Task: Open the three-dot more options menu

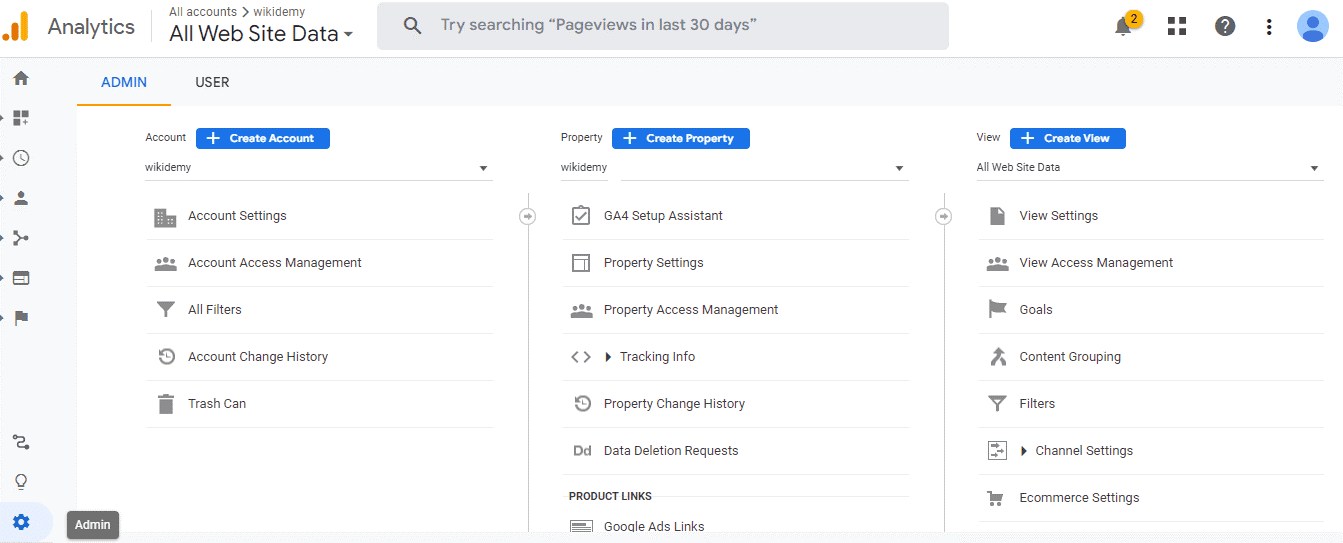Action: point(1269,27)
